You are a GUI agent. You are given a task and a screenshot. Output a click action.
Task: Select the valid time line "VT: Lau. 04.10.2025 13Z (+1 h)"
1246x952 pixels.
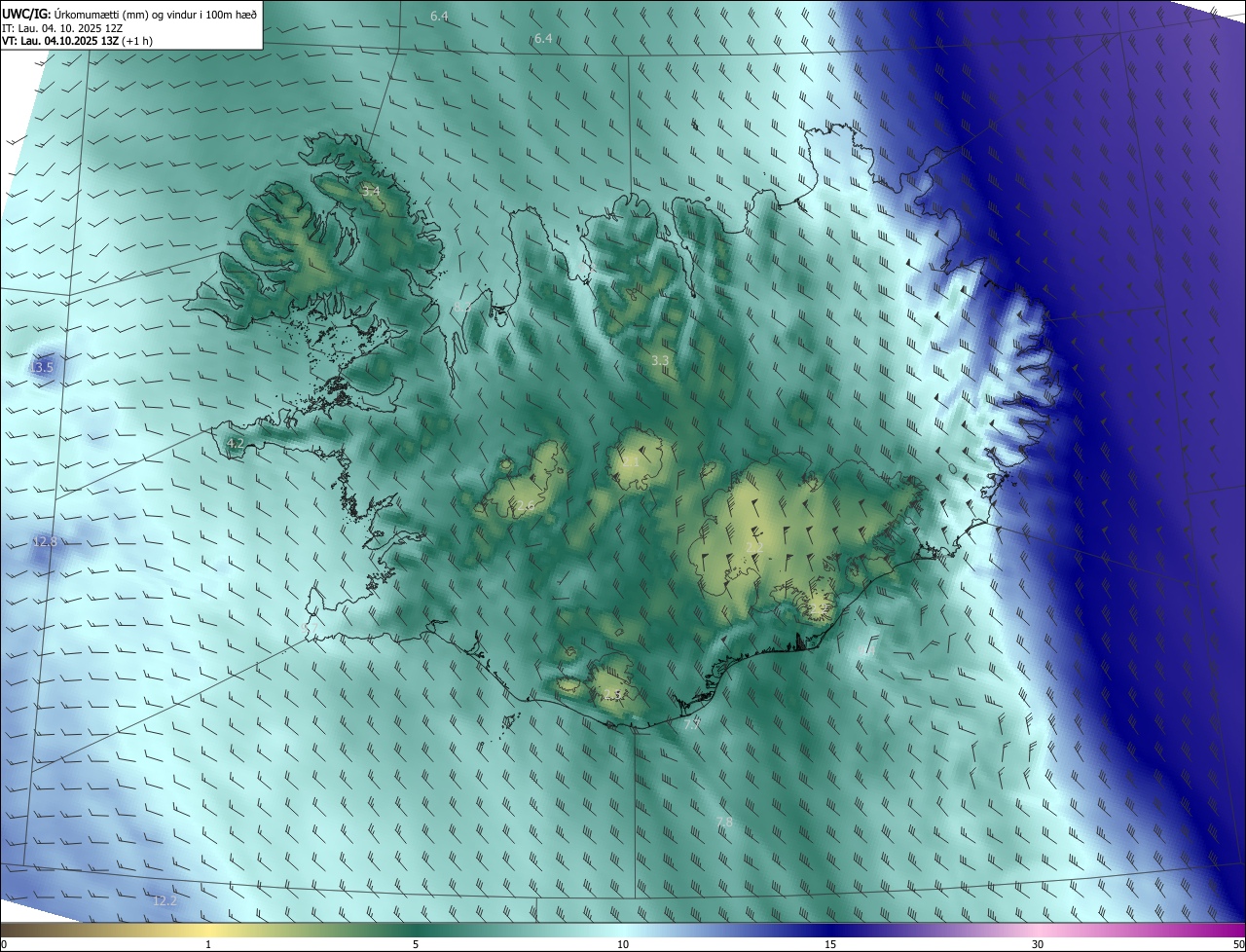[77, 41]
